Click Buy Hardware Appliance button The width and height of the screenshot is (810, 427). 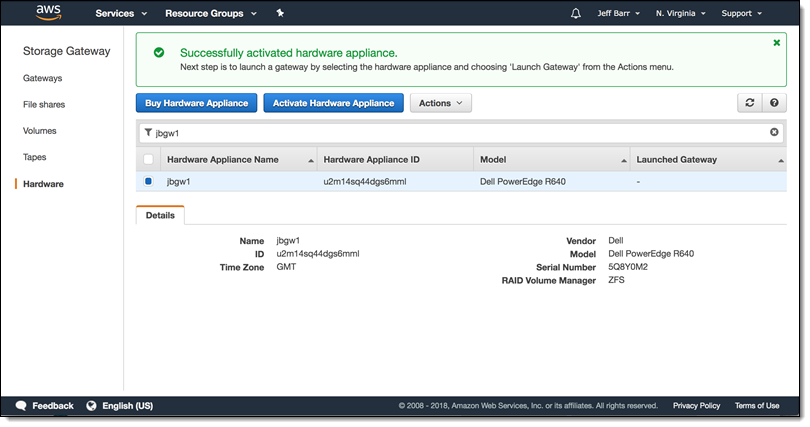pos(196,103)
